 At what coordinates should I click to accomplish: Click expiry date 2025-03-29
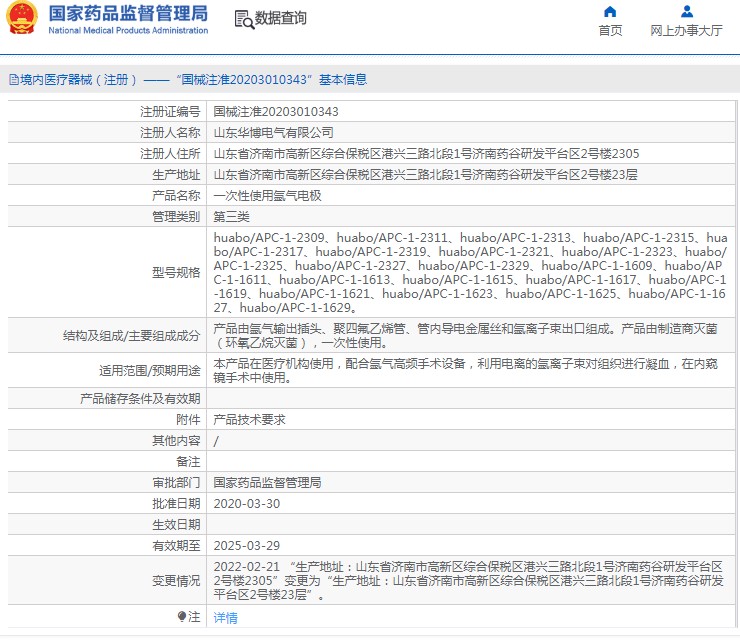pyautogui.click(x=247, y=545)
